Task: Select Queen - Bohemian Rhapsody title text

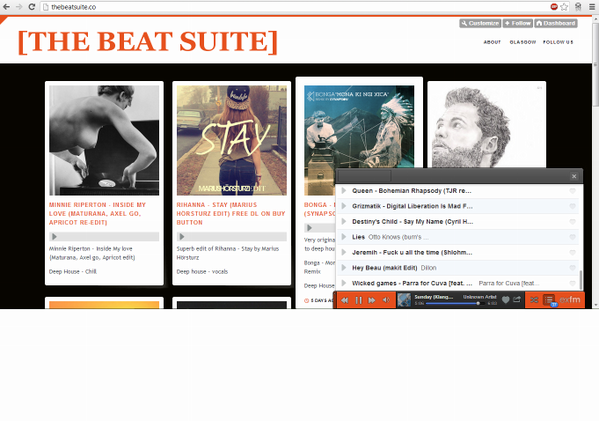Action: pyautogui.click(x=411, y=191)
